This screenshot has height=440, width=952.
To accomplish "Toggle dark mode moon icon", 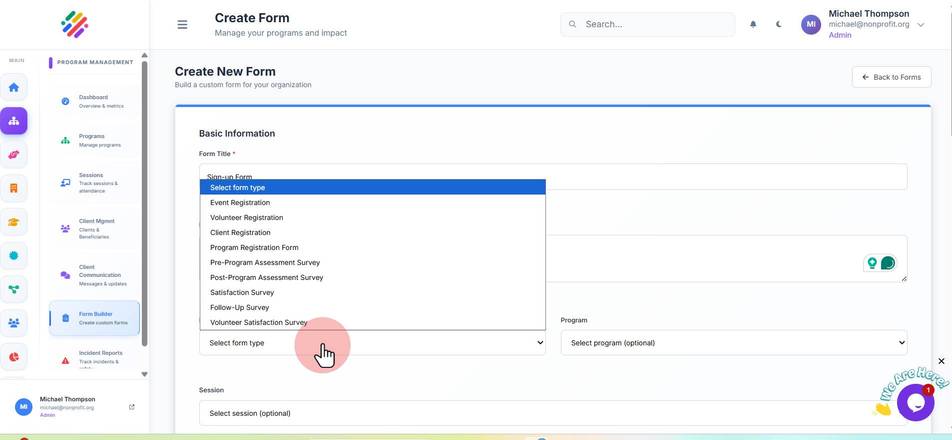I will 778,25.
